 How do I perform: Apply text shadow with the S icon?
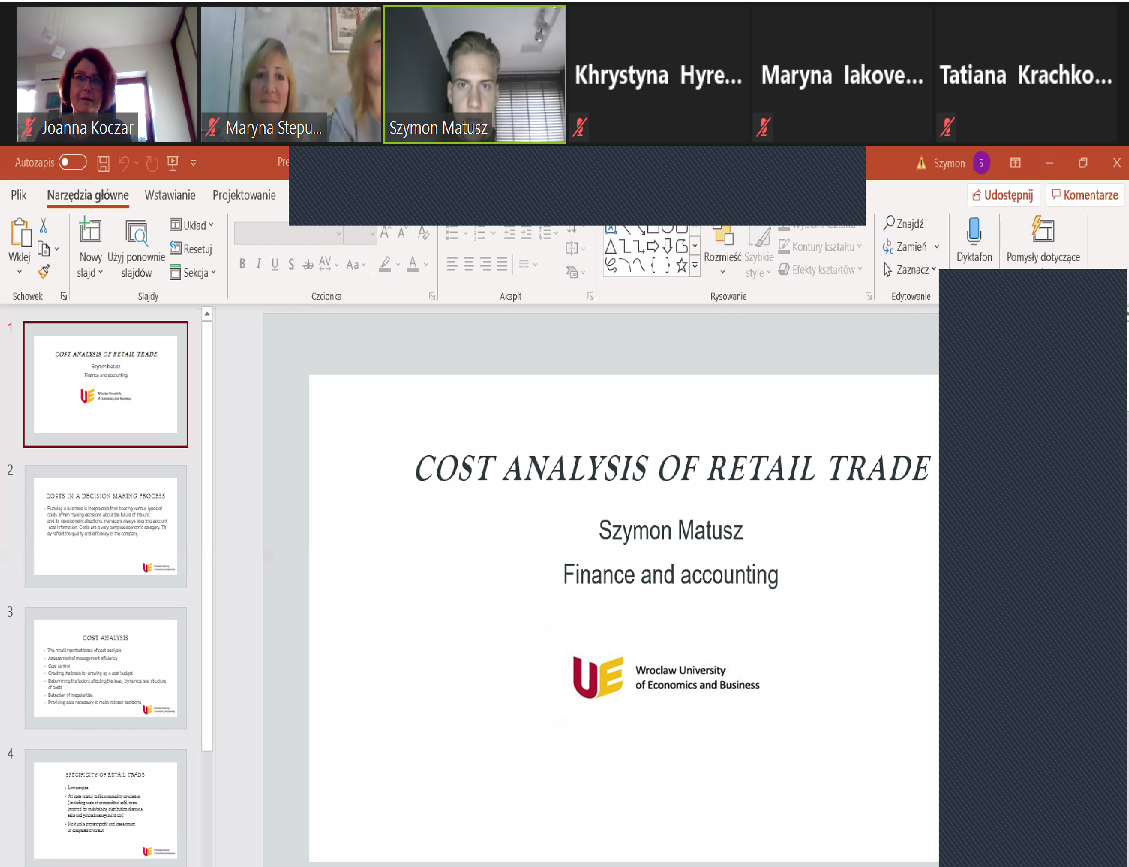pyautogui.click(x=291, y=264)
